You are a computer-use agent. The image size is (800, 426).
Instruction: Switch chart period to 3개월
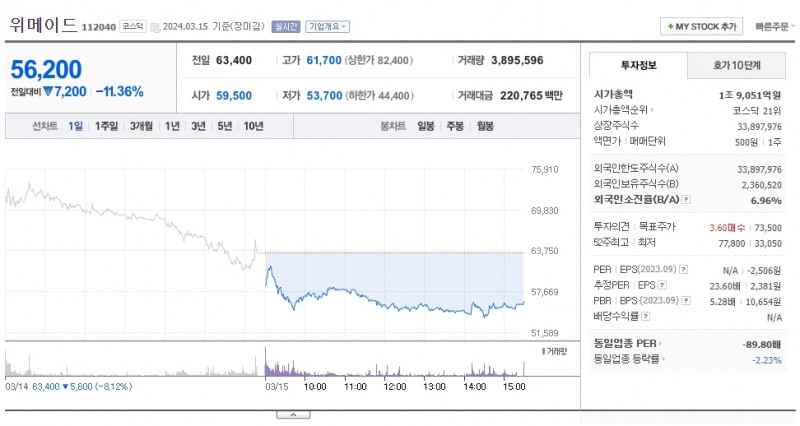[140, 126]
